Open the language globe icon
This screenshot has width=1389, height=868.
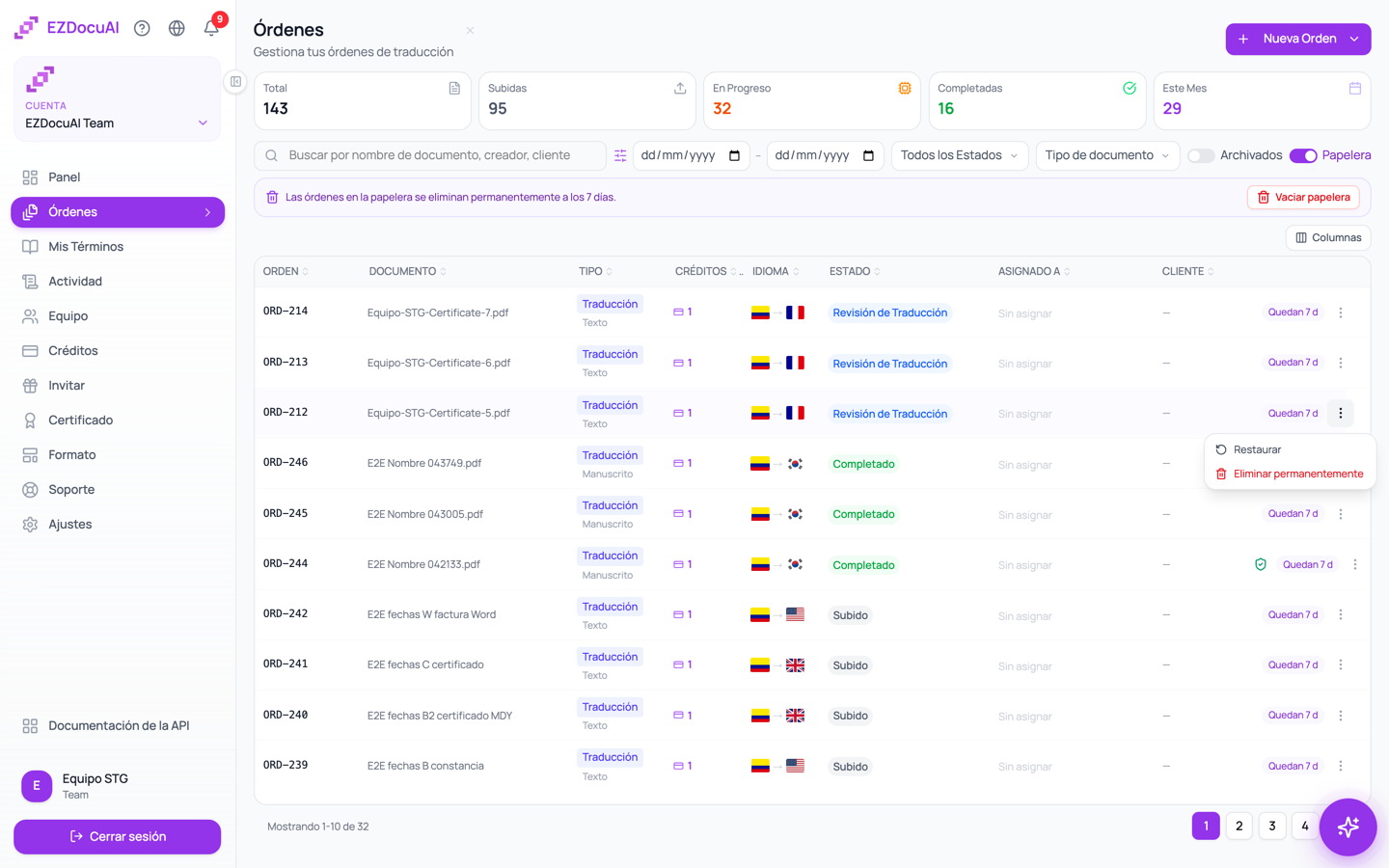[x=177, y=28]
